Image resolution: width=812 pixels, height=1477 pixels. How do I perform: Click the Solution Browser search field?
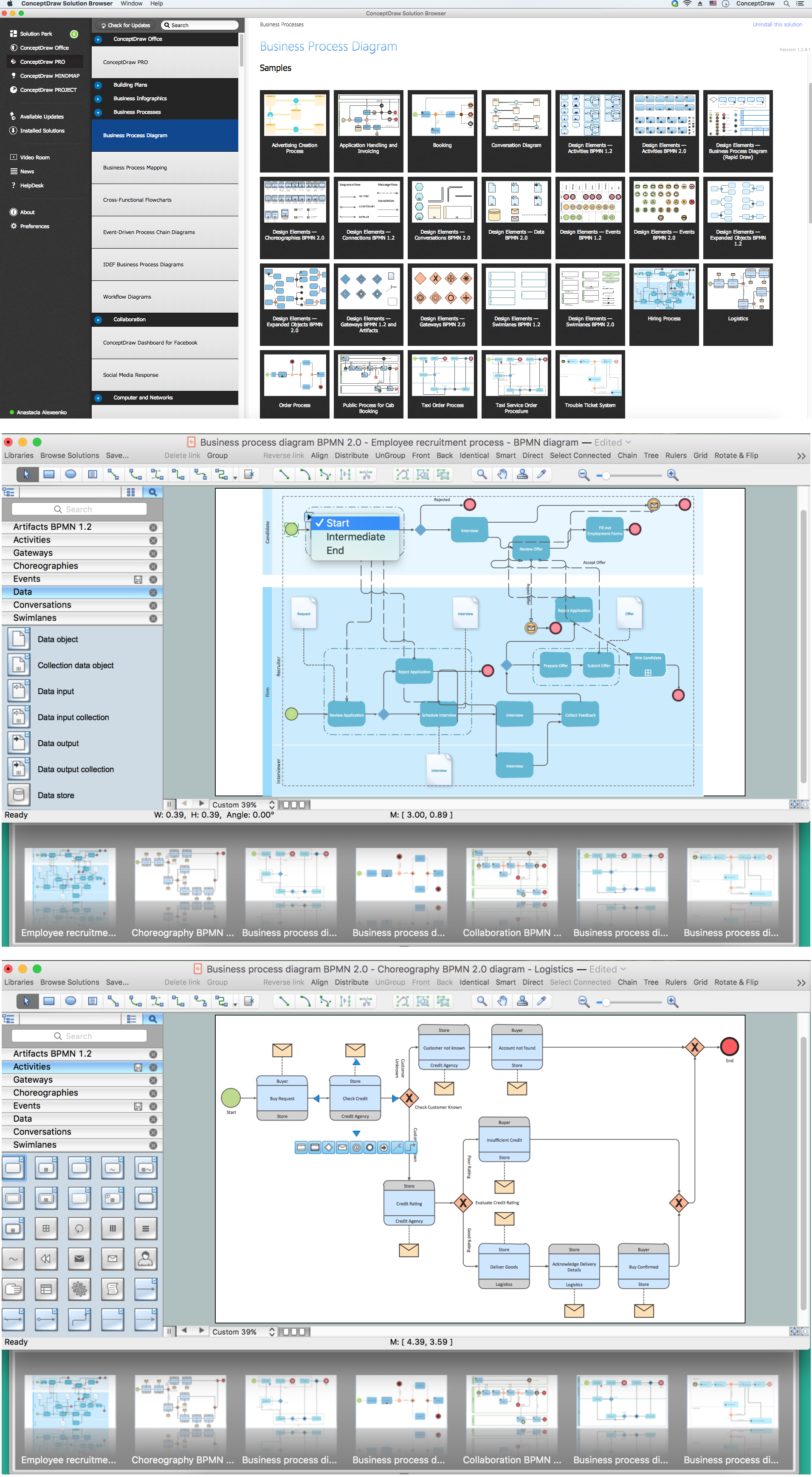200,25
